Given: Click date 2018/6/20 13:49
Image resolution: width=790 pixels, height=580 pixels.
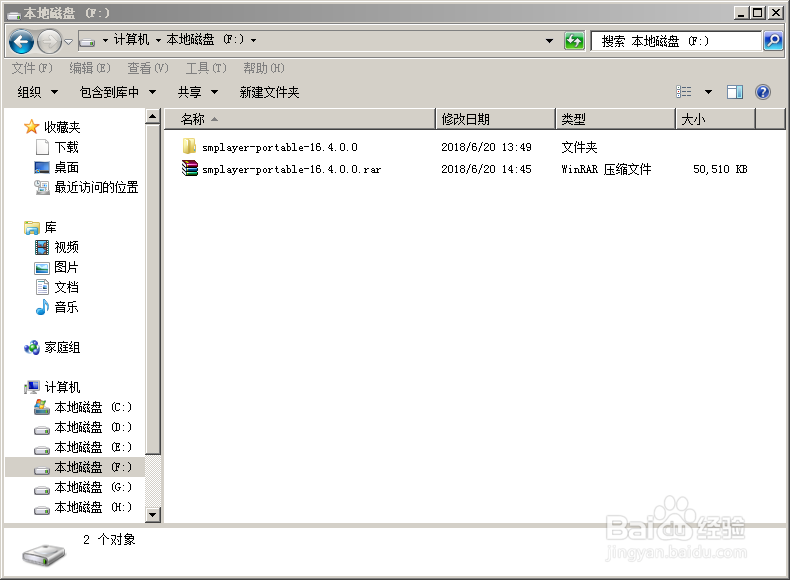Looking at the screenshot, I should 486,147.
